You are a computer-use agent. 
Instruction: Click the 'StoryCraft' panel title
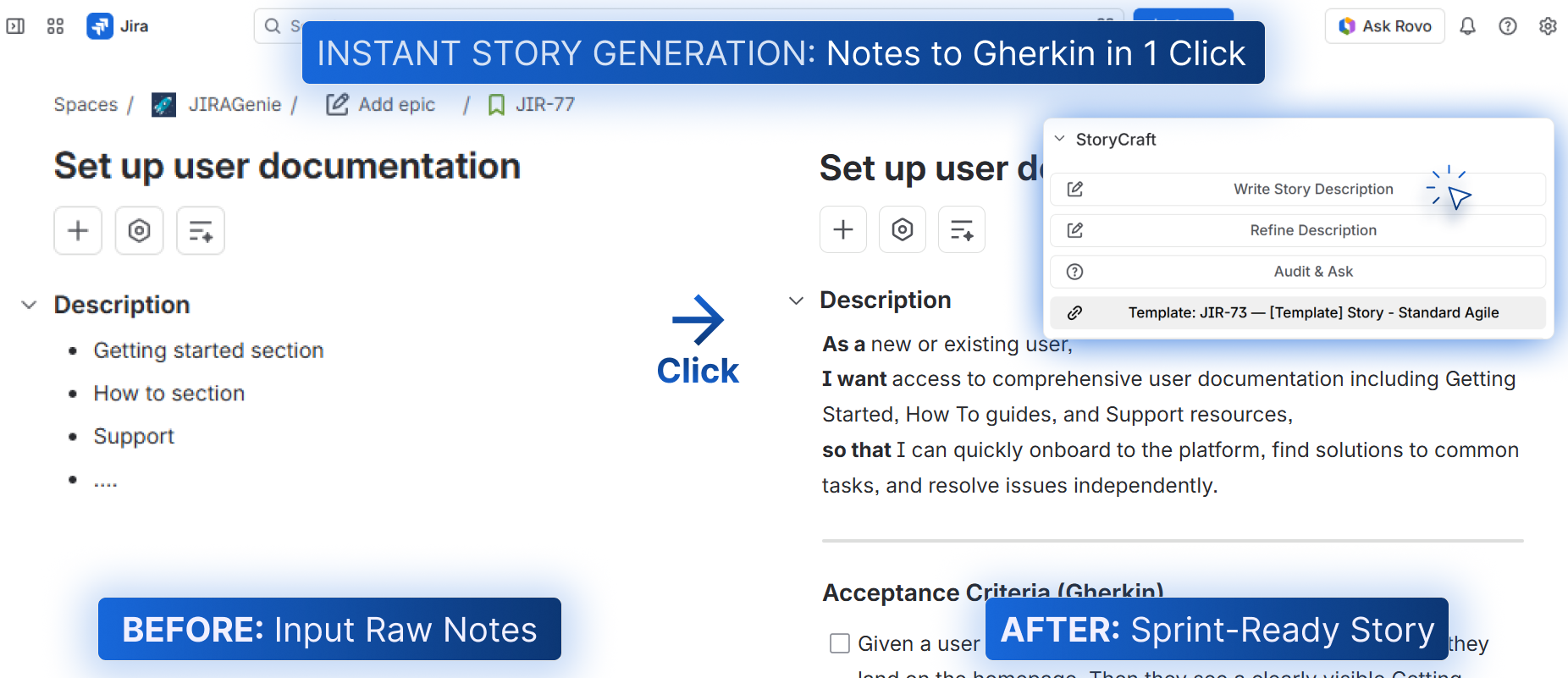pyautogui.click(x=1115, y=140)
